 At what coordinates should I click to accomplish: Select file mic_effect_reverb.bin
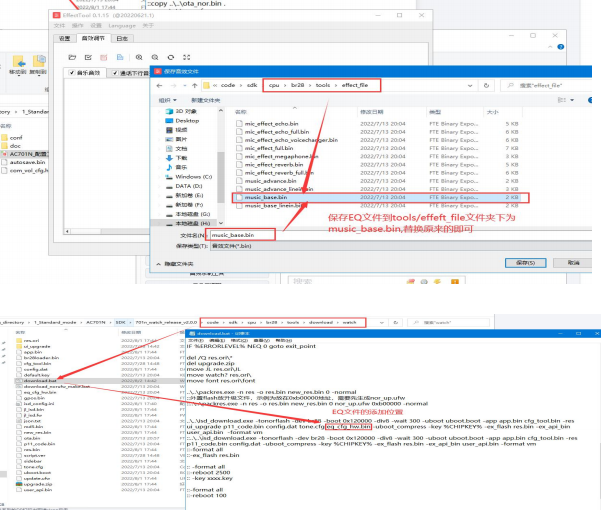(274, 164)
